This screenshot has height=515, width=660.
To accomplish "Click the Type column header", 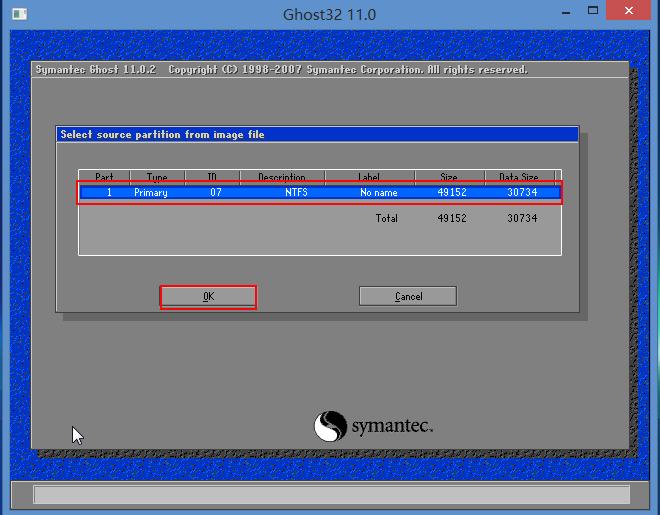I will (x=157, y=178).
